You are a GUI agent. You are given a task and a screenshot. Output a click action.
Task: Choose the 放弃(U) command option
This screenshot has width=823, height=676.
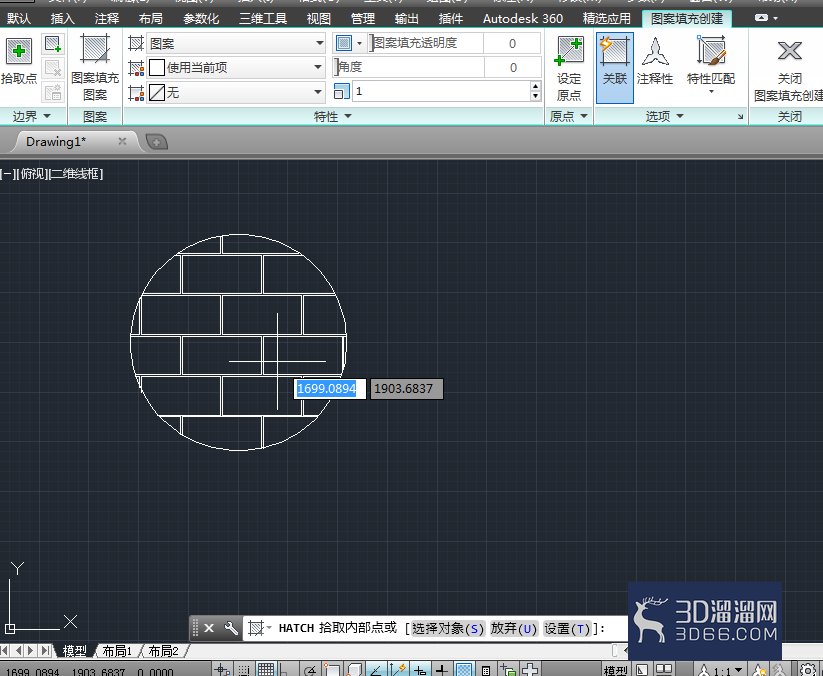tap(513, 628)
